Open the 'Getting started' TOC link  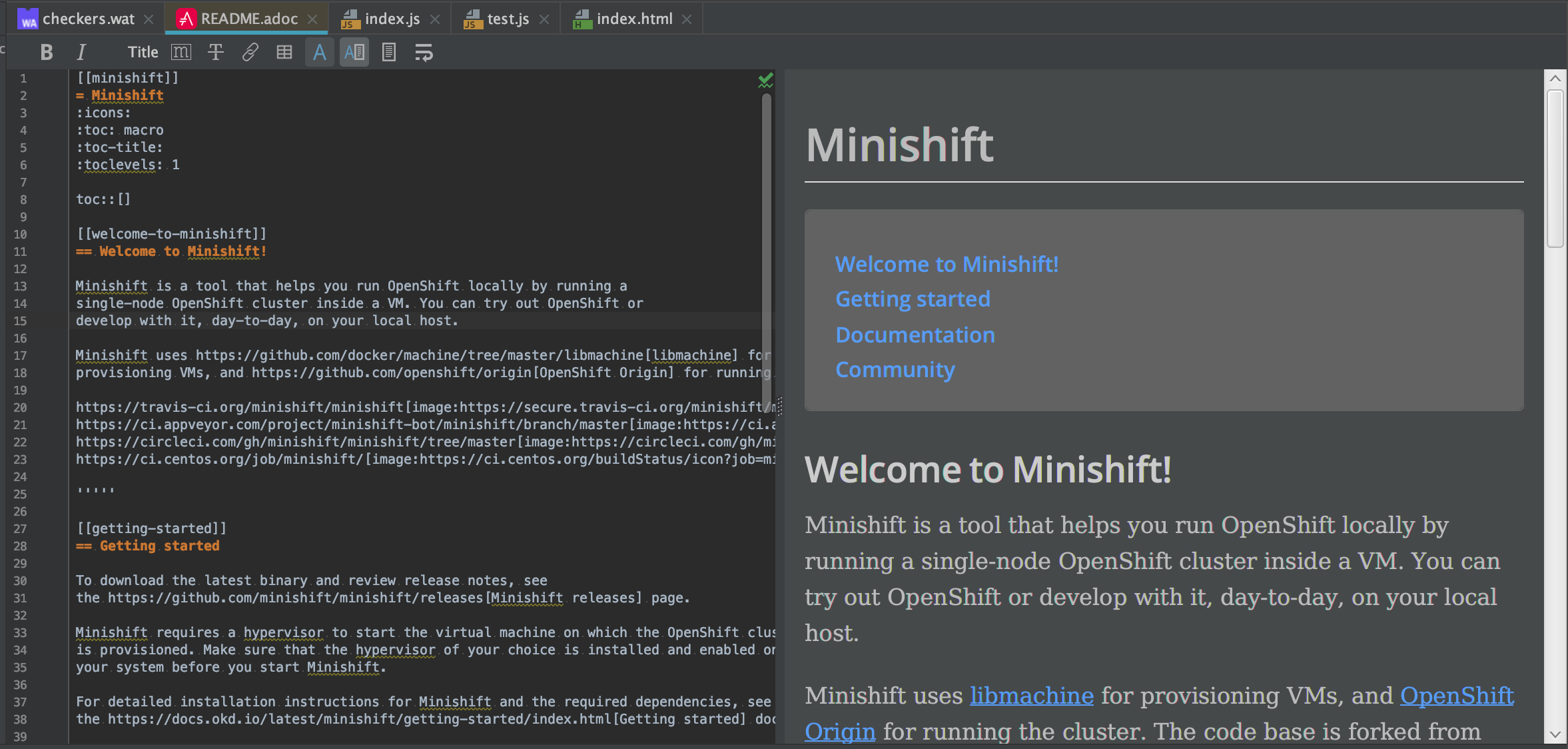click(913, 299)
